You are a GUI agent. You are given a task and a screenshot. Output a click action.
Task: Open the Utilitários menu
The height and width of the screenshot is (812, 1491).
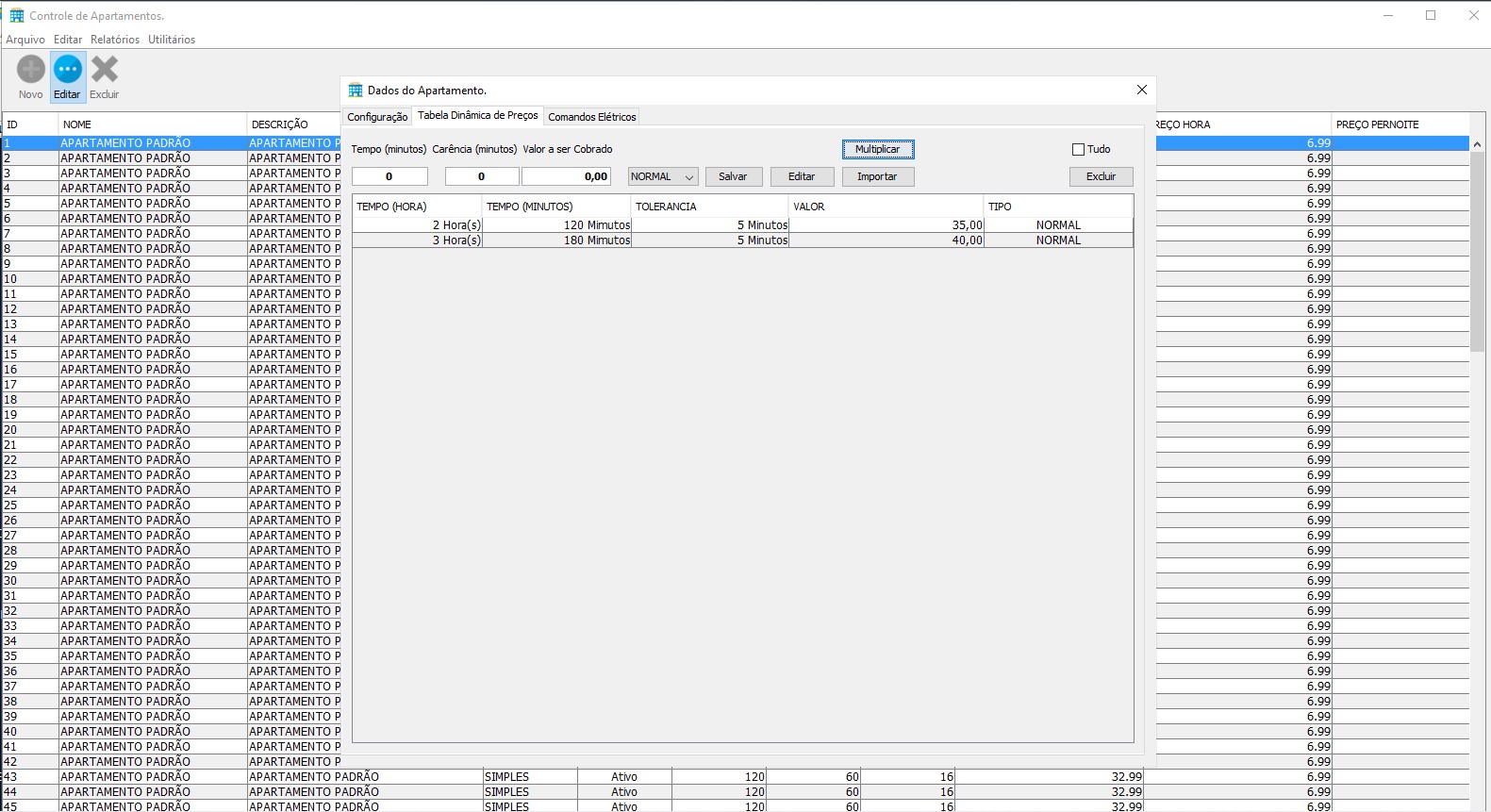coord(172,40)
